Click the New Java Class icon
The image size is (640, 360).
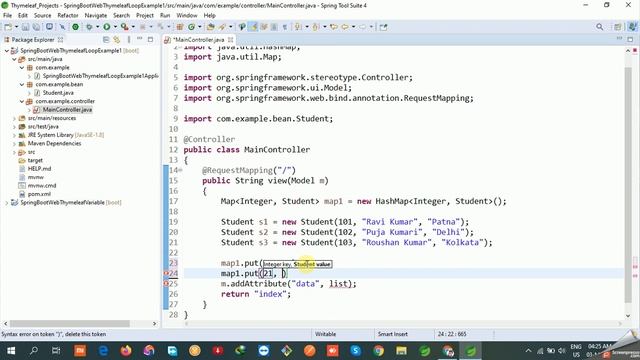(x=191, y=27)
